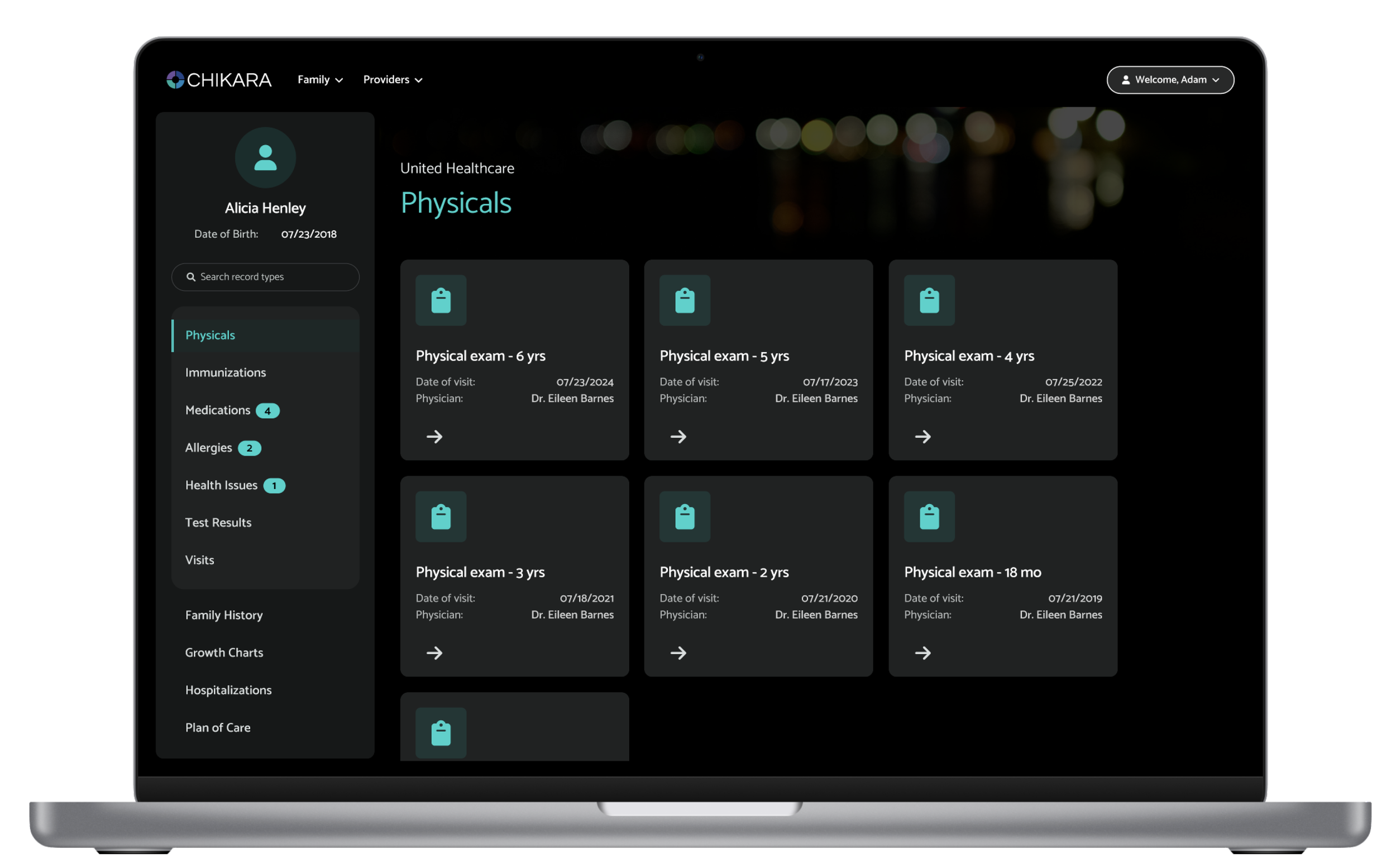This screenshot has height=868, width=1396.
Task: Open the Welcome, Adam user dropdown
Action: pyautogui.click(x=1172, y=80)
